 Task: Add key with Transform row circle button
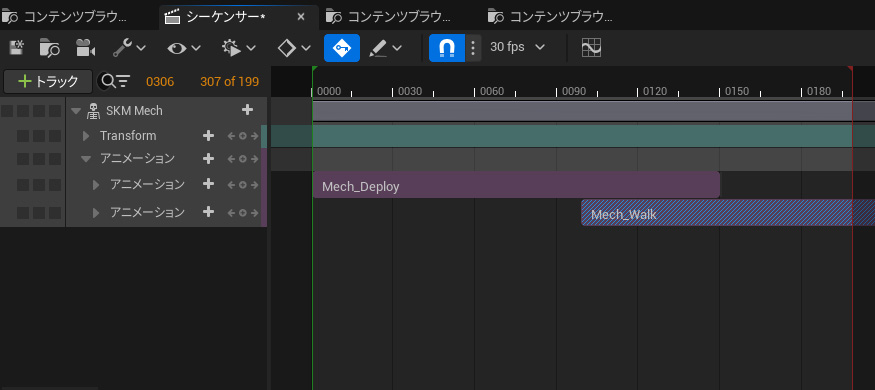point(243,136)
